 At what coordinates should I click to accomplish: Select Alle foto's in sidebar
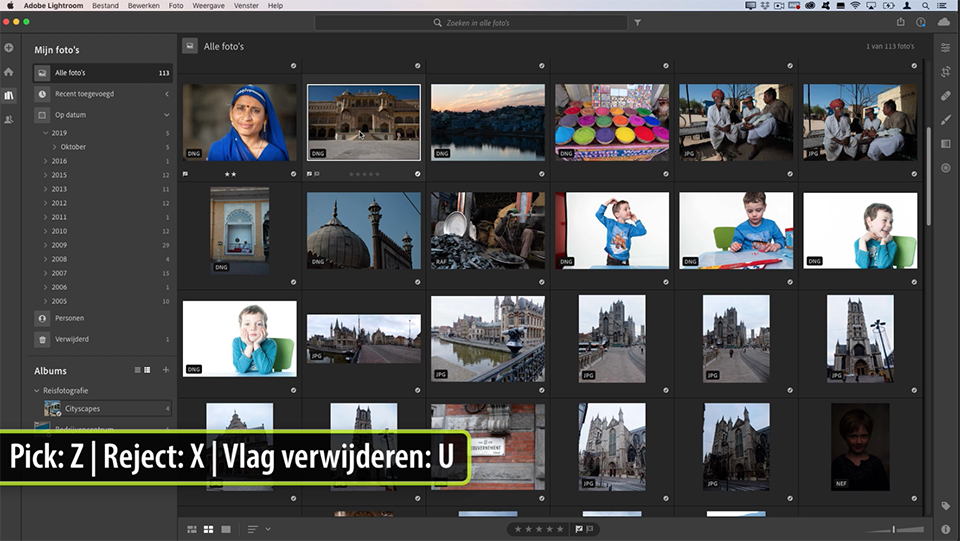[102, 73]
